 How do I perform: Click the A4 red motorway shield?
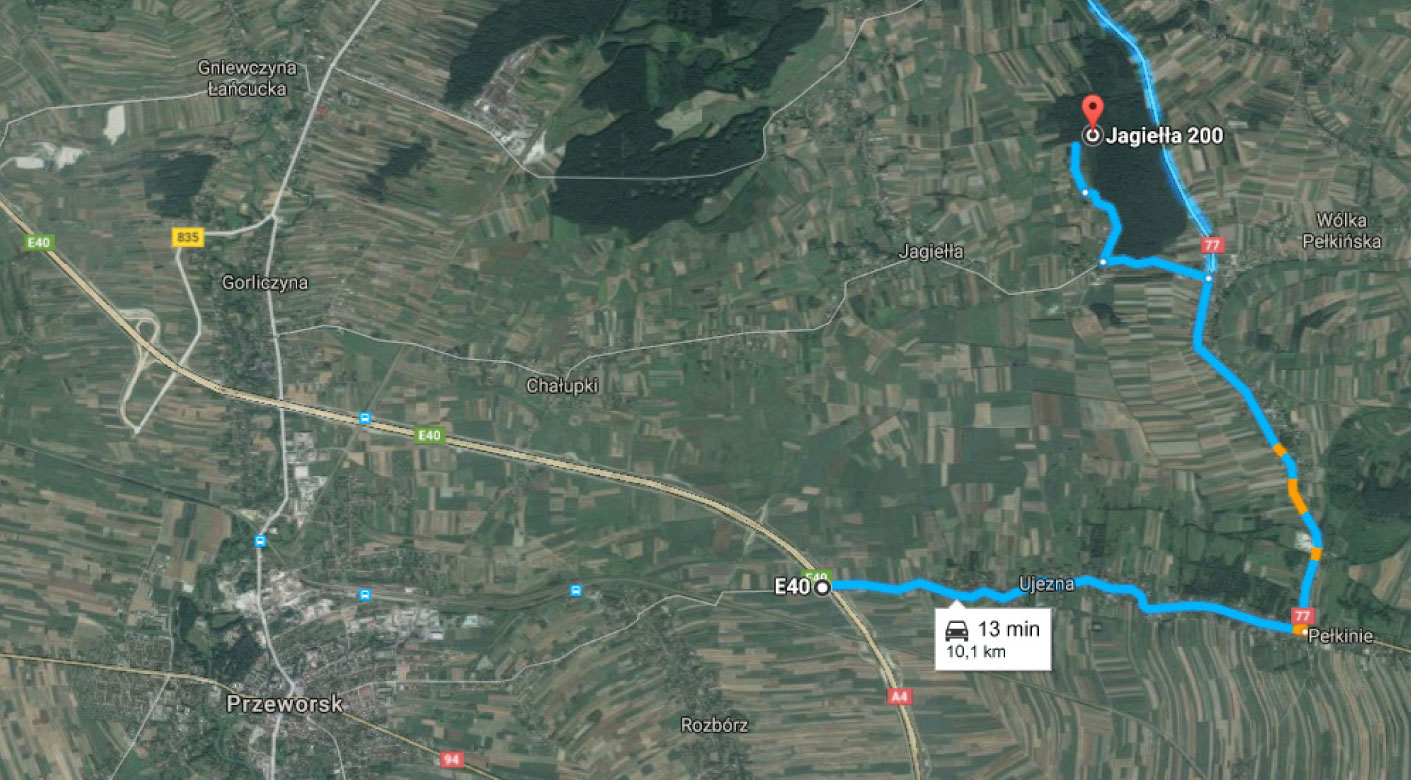click(900, 695)
